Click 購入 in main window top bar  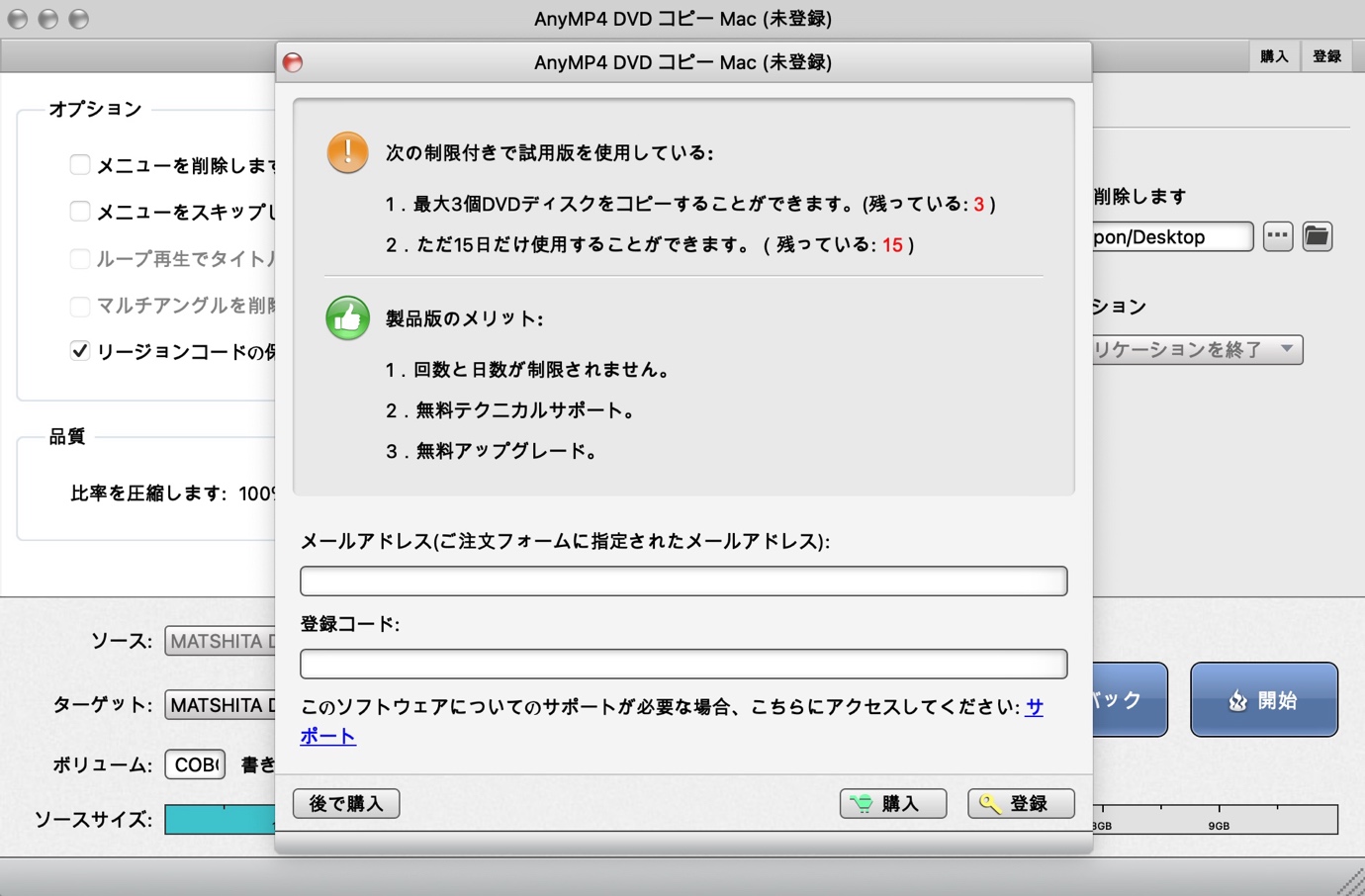(1274, 56)
